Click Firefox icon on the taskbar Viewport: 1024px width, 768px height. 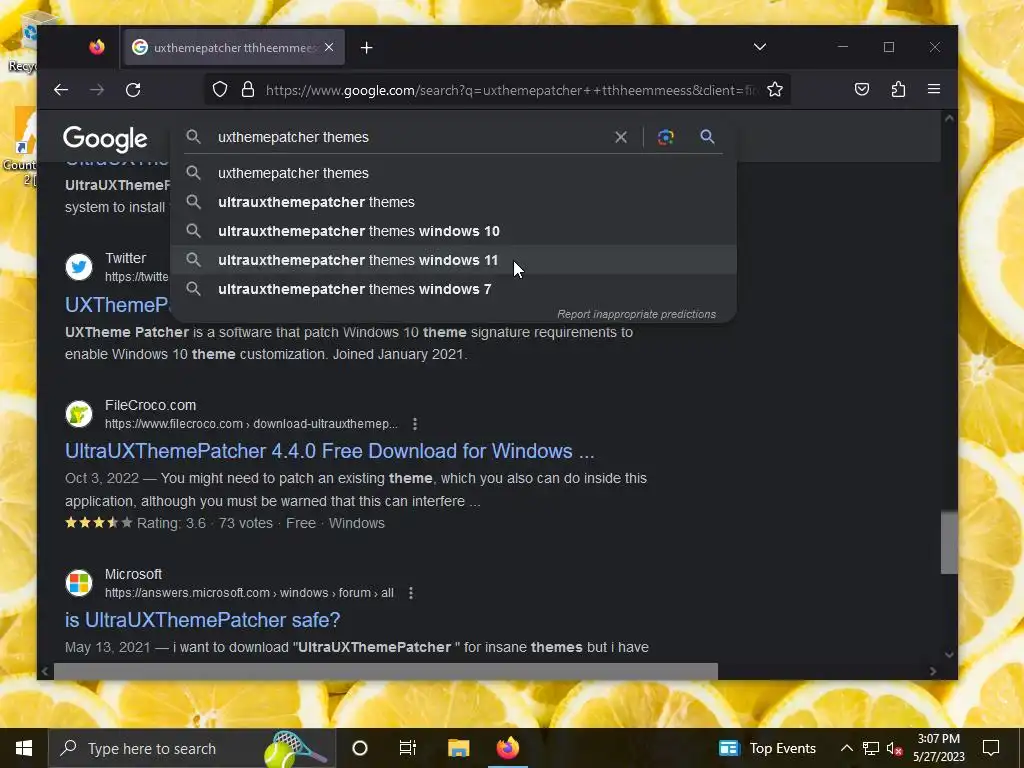click(x=507, y=748)
